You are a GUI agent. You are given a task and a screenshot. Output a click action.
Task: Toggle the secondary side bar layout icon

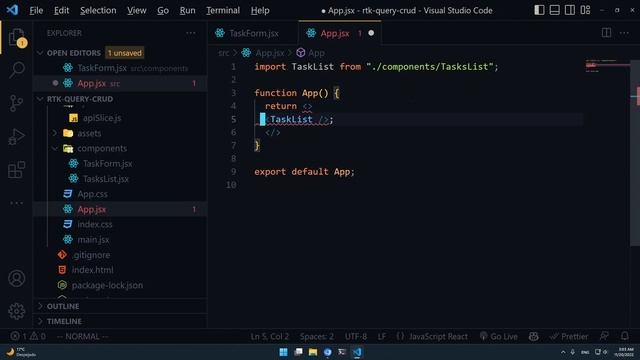coord(570,10)
